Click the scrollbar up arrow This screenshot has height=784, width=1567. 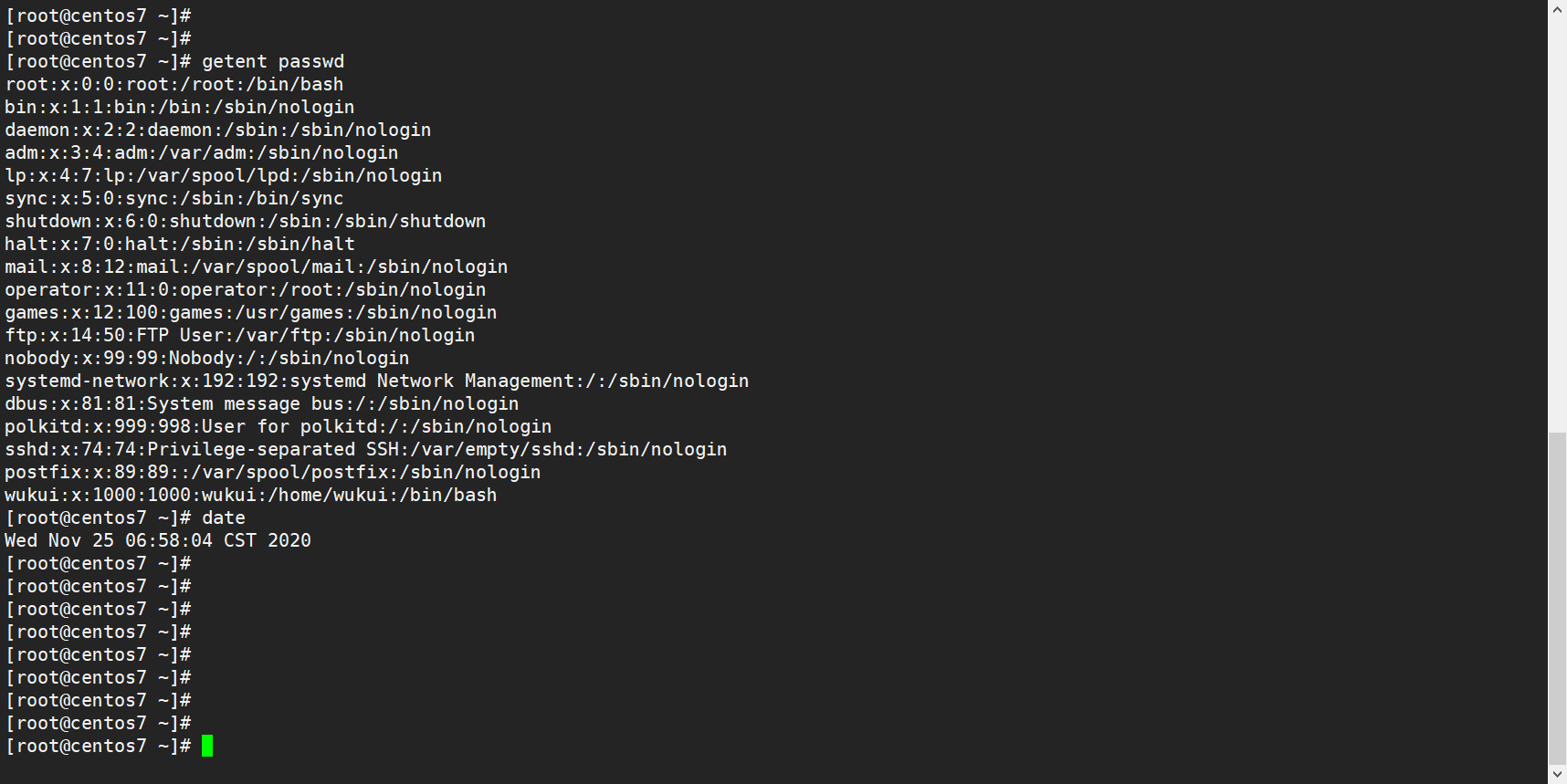pyautogui.click(x=1557, y=9)
